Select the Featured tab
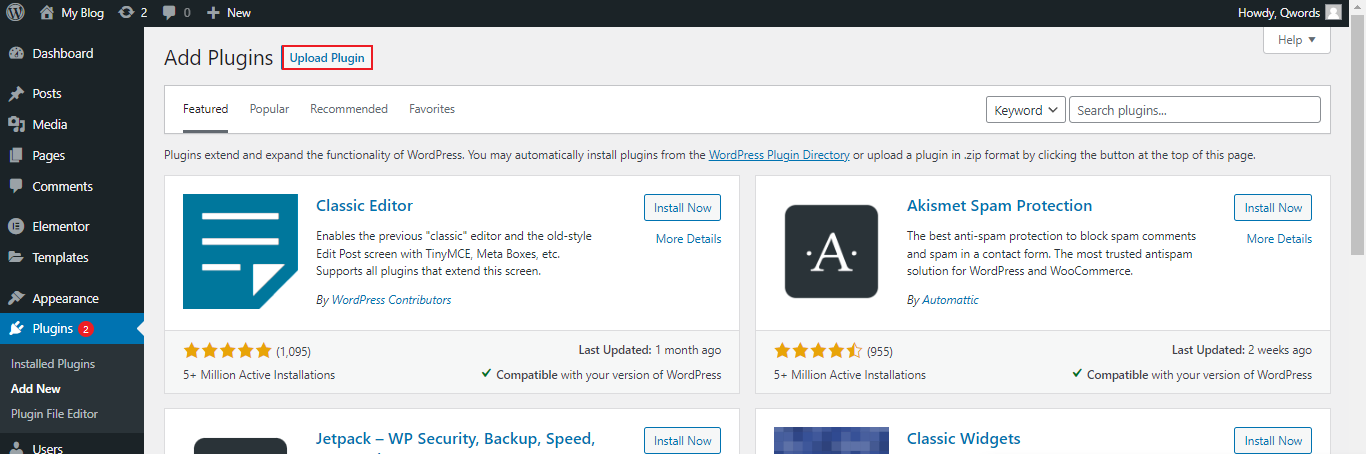 coord(205,109)
